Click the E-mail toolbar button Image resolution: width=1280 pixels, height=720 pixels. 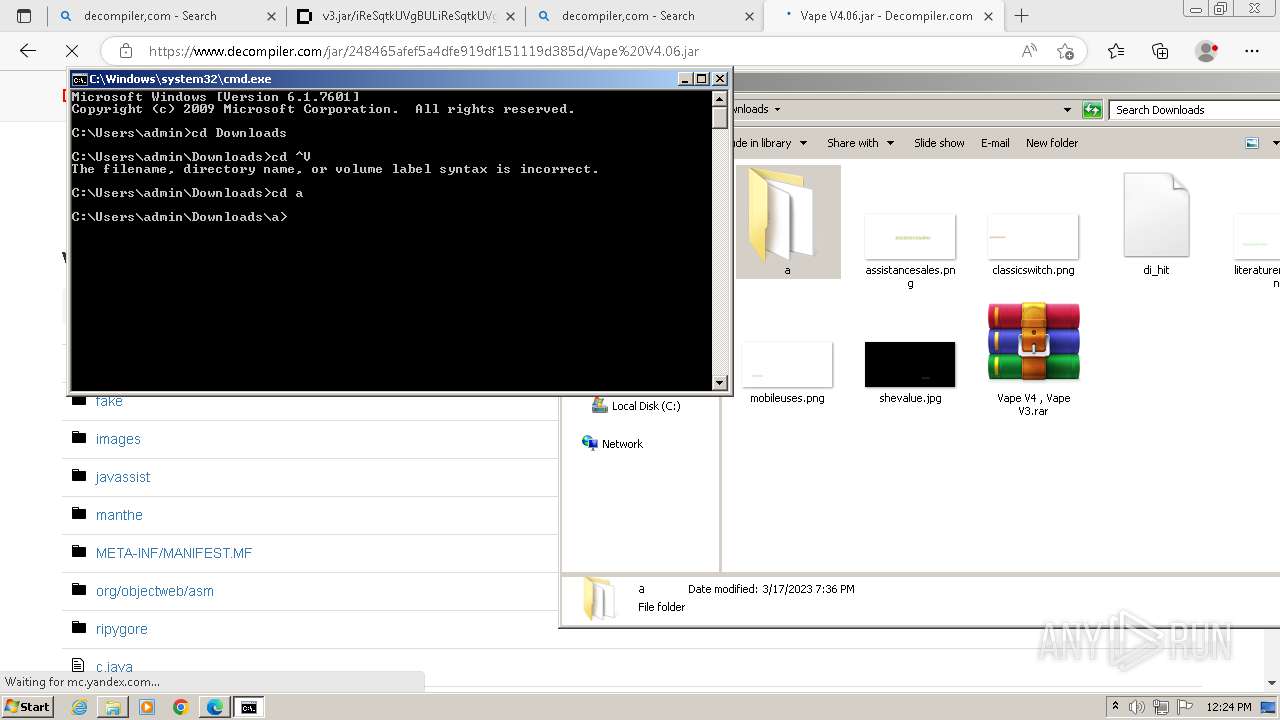(x=995, y=143)
